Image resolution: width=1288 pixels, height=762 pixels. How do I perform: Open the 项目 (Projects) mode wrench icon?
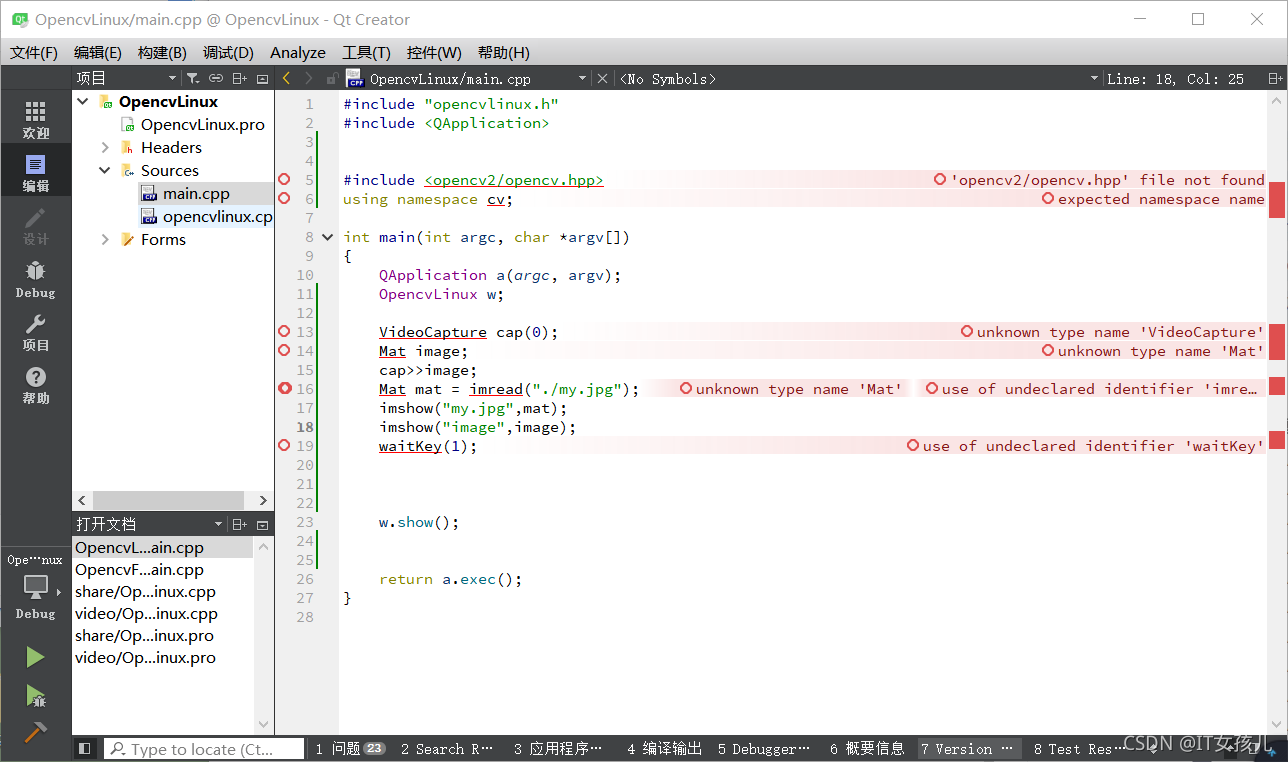(36, 331)
